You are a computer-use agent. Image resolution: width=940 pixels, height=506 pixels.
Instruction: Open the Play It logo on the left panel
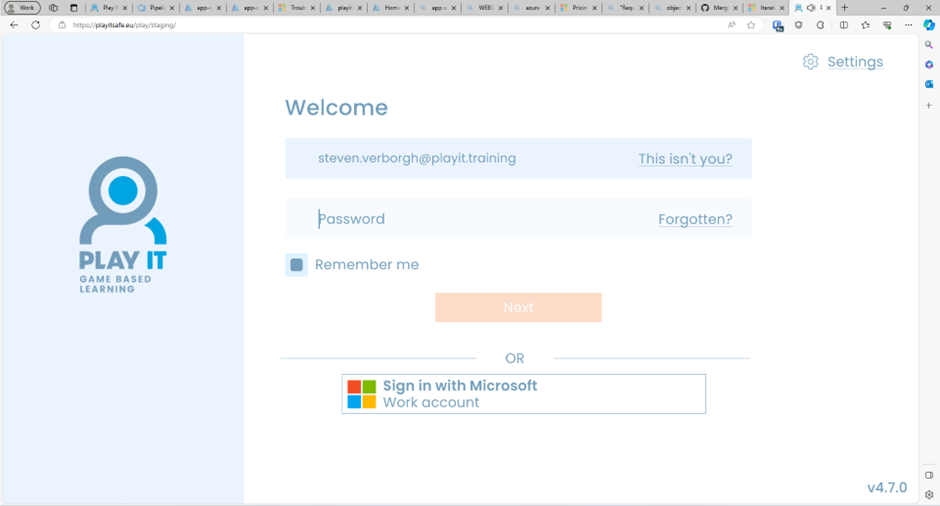[123, 224]
